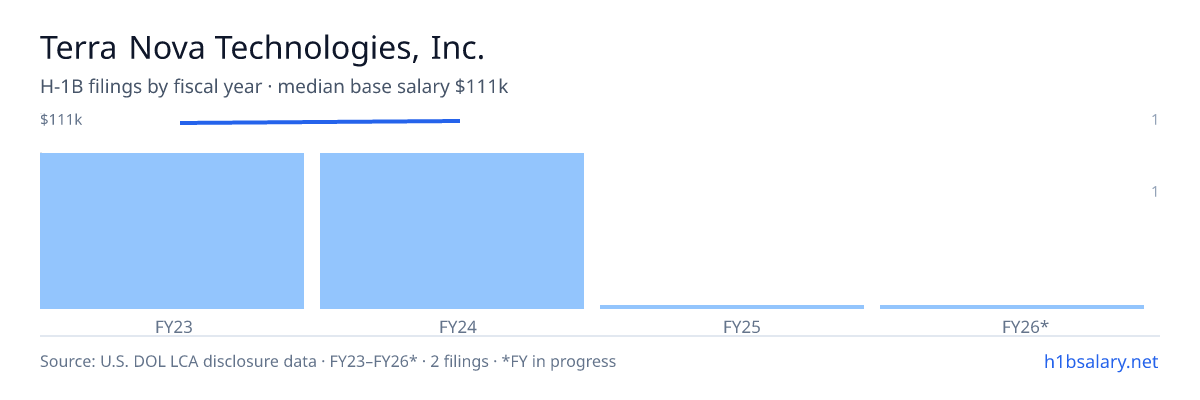The height and width of the screenshot is (400, 1200).
Task: Click the blue median salary line
Action: 320,122
